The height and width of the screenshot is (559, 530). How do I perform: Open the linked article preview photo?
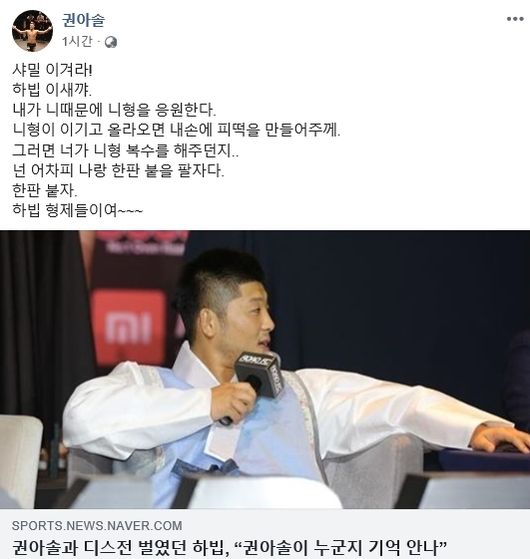[x=265, y=370]
